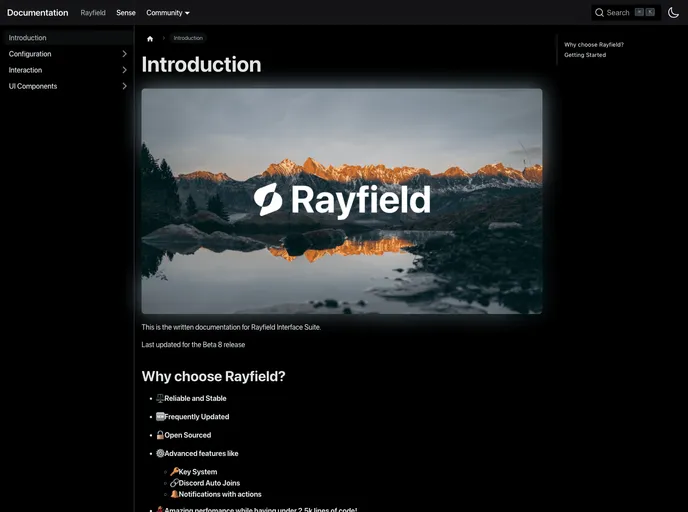The height and width of the screenshot is (512, 688).
Task: Jump to Getting Started section link
Action: (x=585, y=55)
